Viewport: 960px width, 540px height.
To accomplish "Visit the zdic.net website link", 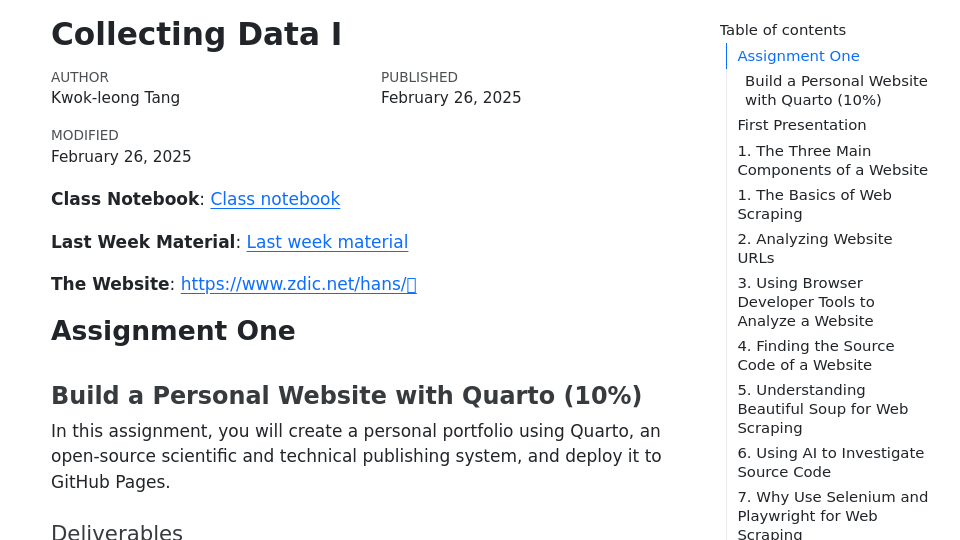I will coord(298,284).
